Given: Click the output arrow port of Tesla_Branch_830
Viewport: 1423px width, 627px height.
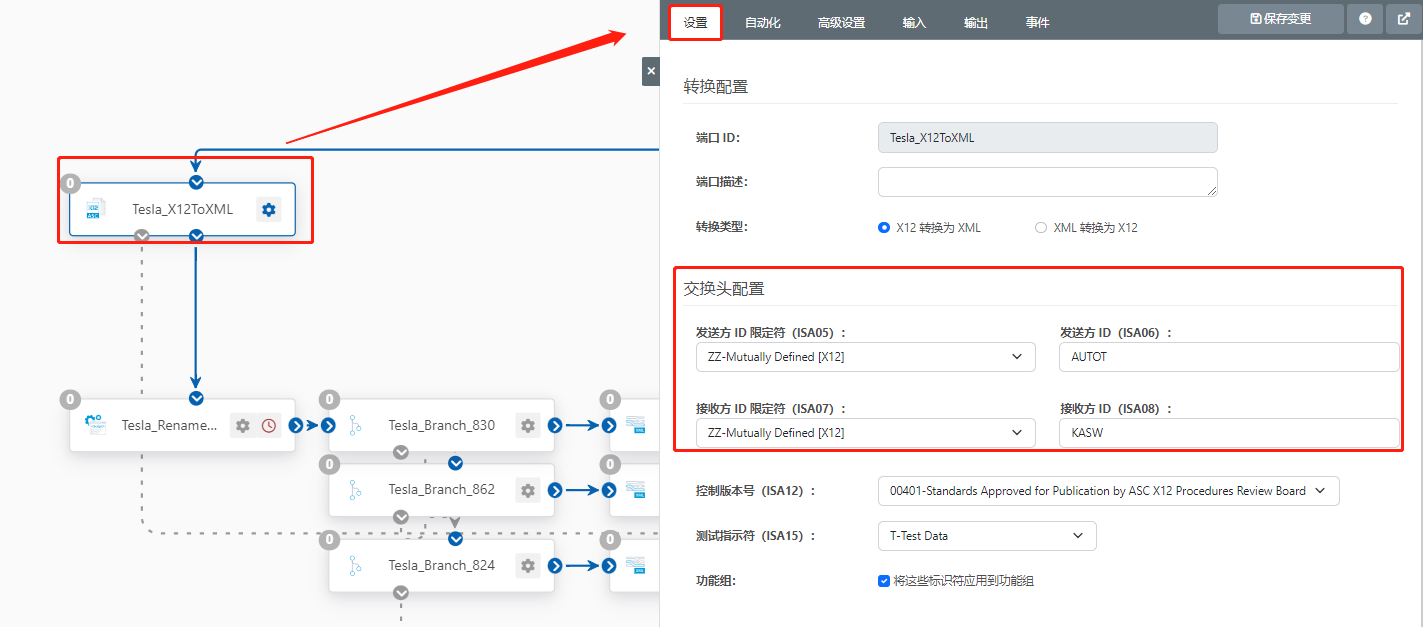Looking at the screenshot, I should pyautogui.click(x=555, y=425).
